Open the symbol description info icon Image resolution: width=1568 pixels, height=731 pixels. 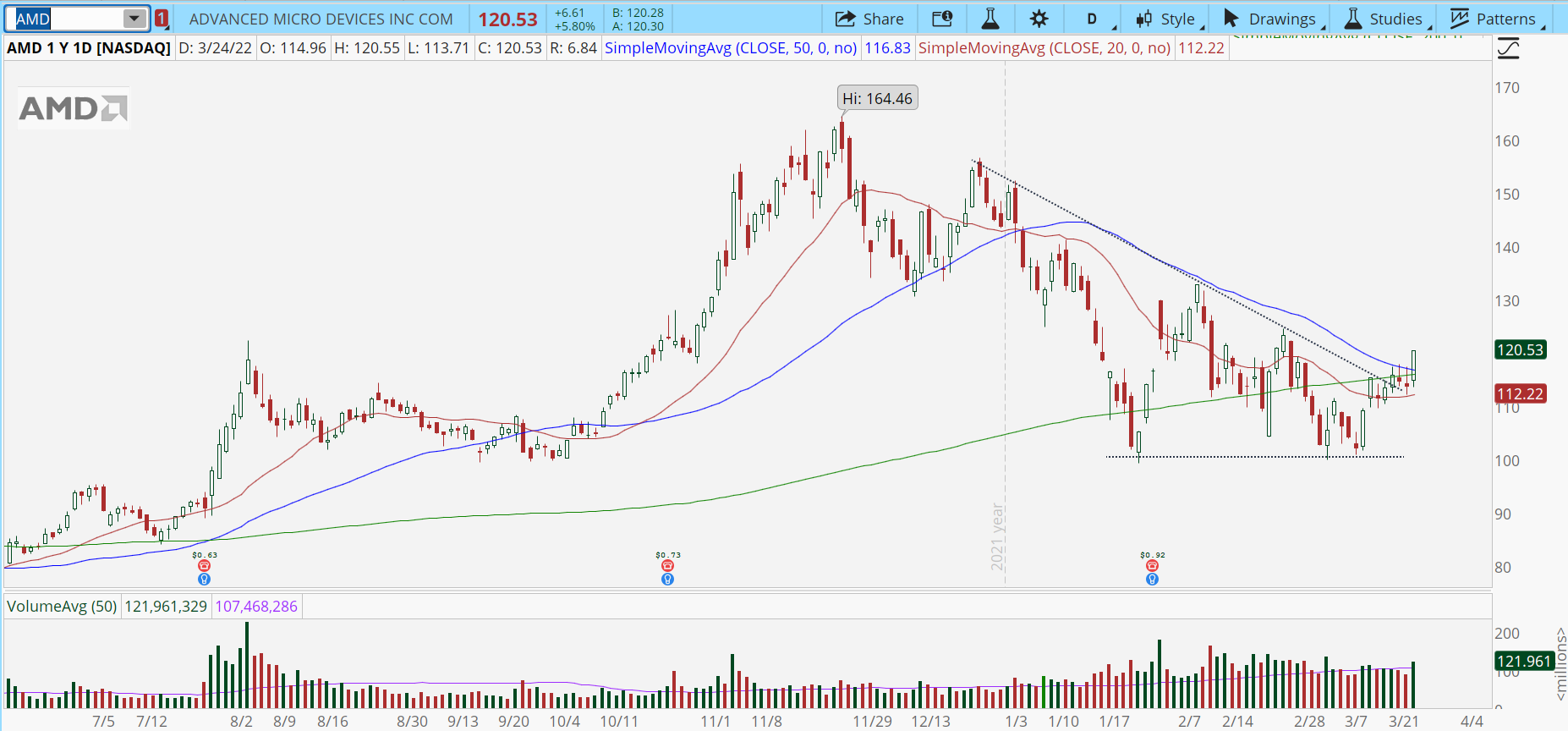(x=942, y=19)
